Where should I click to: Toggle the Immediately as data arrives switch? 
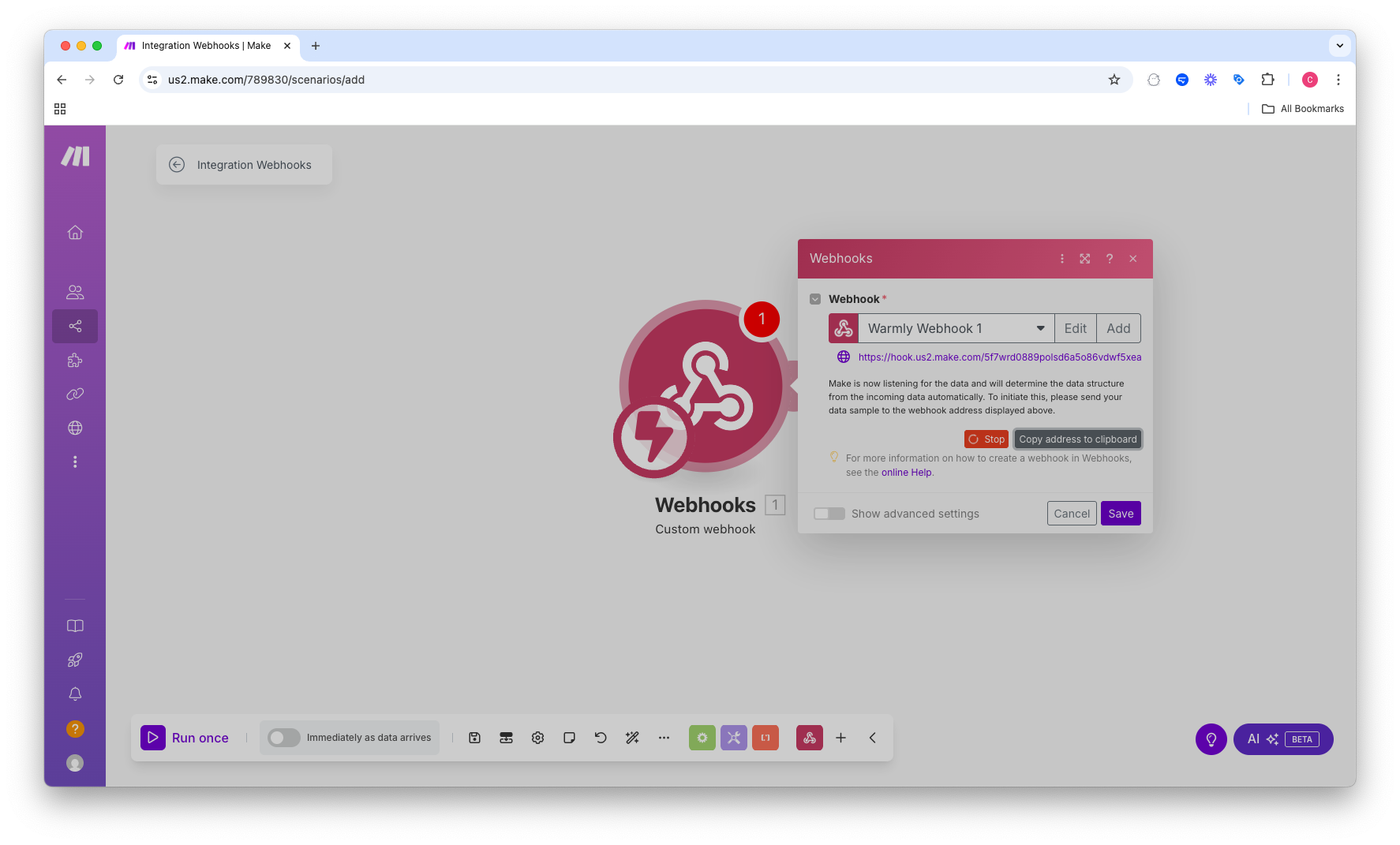pos(284,738)
